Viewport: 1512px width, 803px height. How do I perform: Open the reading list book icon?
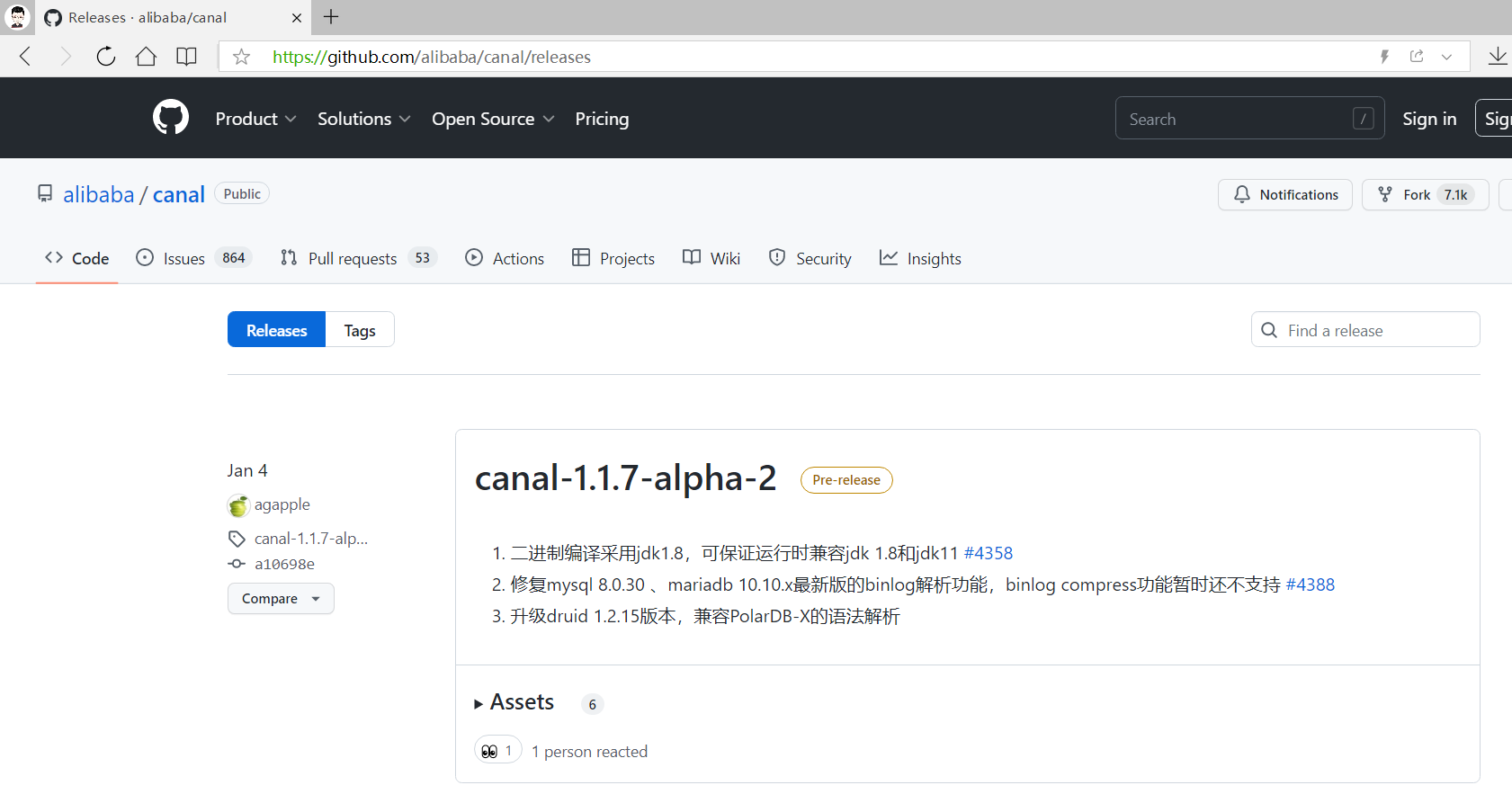pos(186,57)
